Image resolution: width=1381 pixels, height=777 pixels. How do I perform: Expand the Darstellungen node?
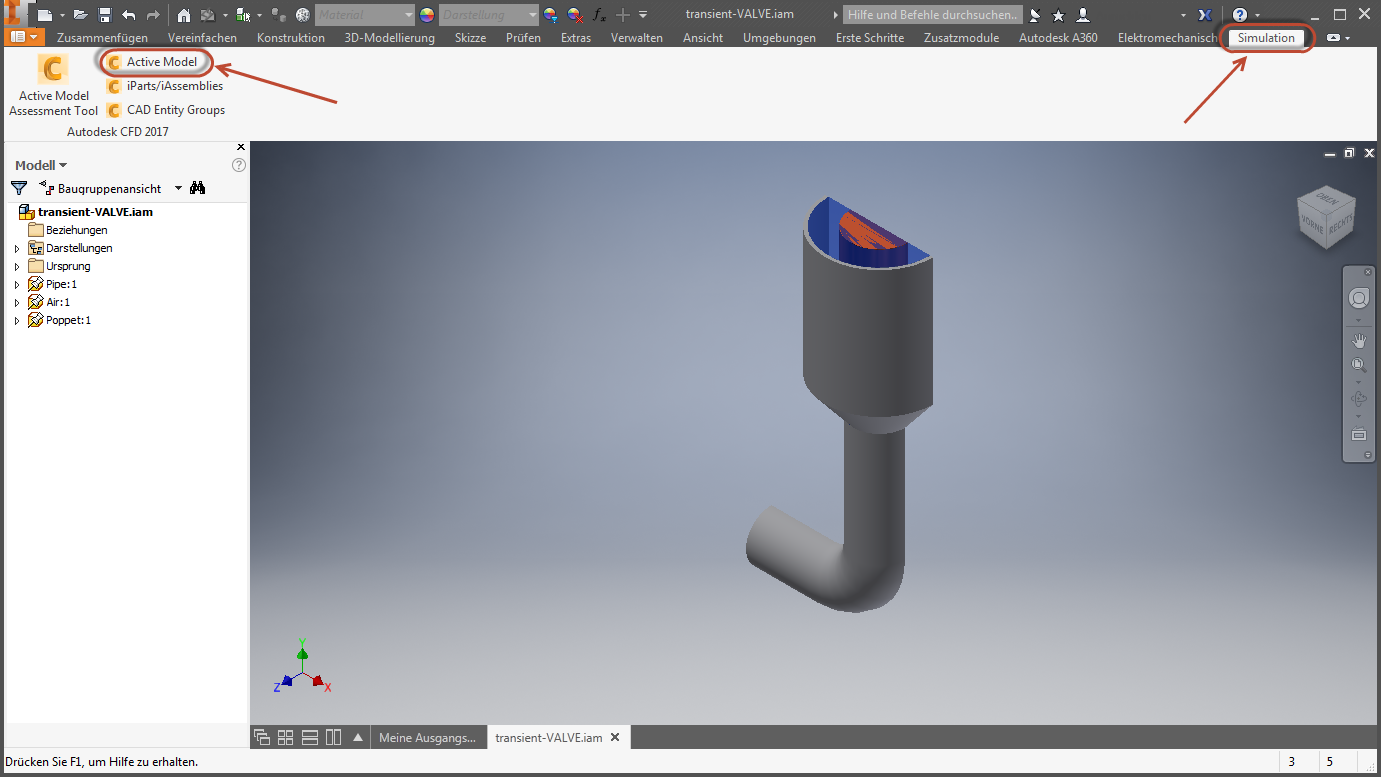click(17, 248)
